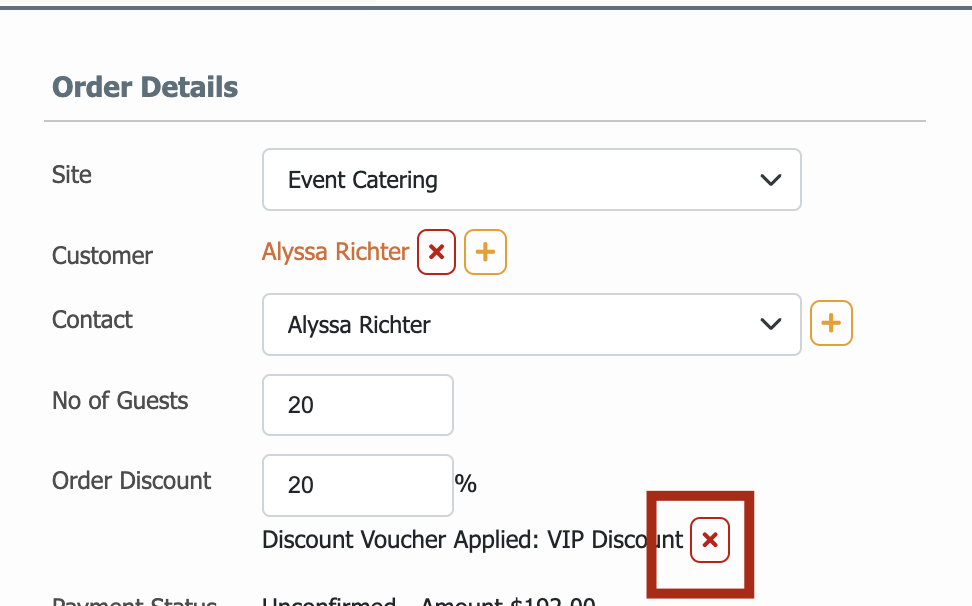972x606 pixels.
Task: Open the Event Catering site selector
Action: point(532,180)
